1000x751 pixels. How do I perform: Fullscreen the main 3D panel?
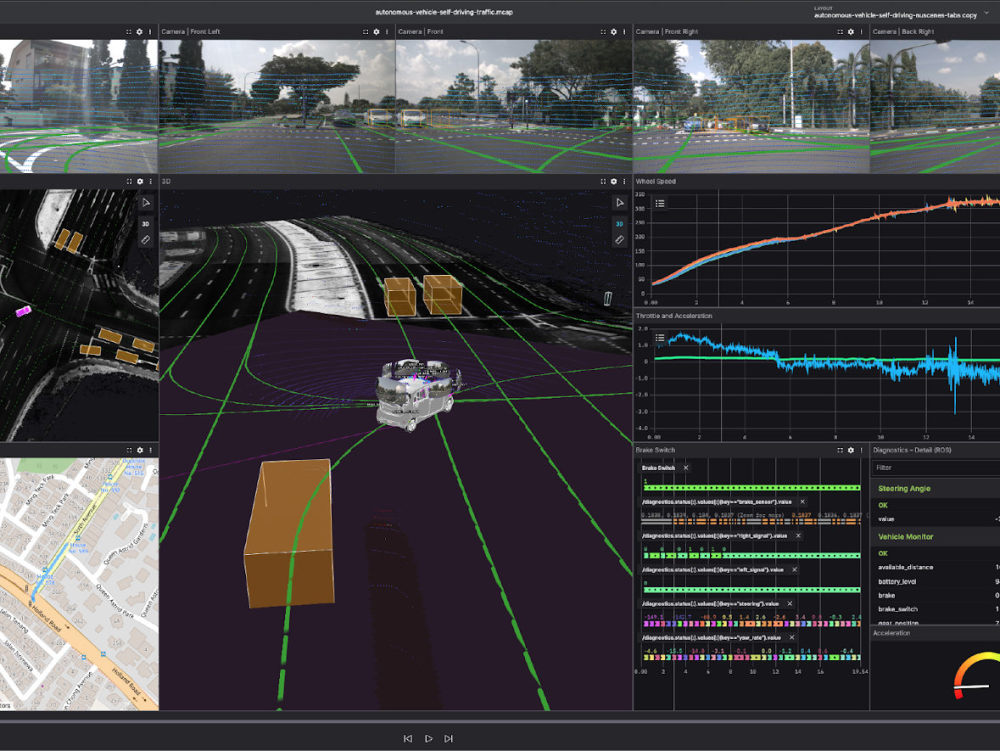tap(603, 181)
